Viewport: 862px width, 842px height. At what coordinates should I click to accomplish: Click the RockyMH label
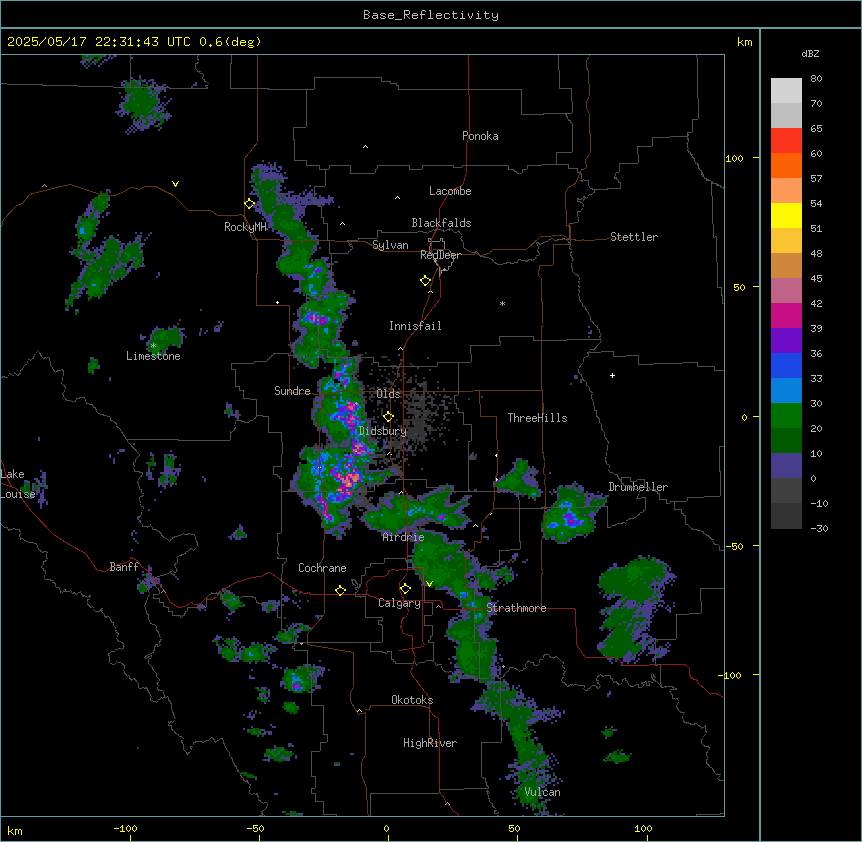pos(245,226)
